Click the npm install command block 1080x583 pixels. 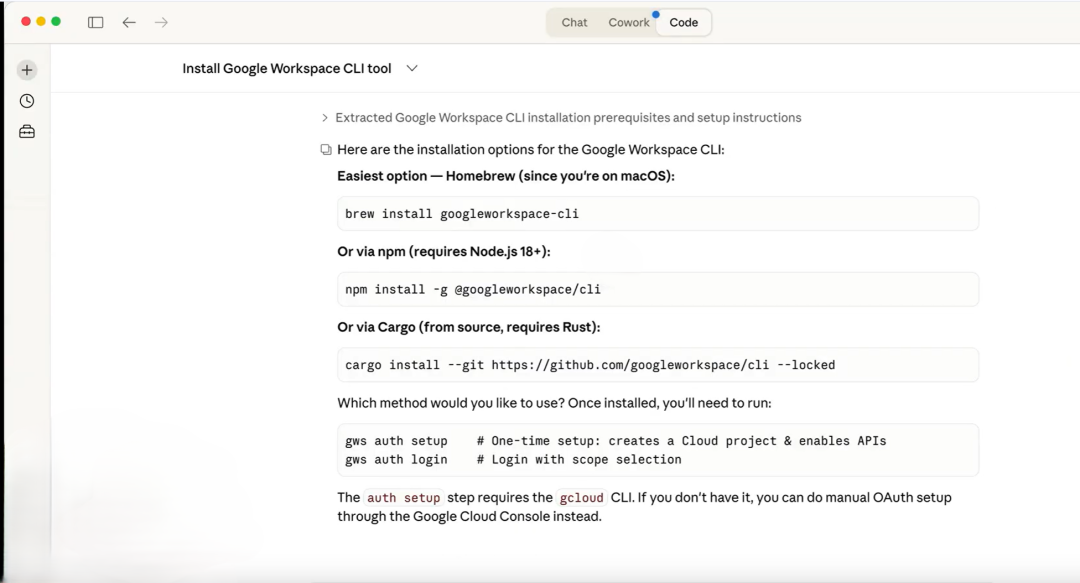tap(657, 289)
